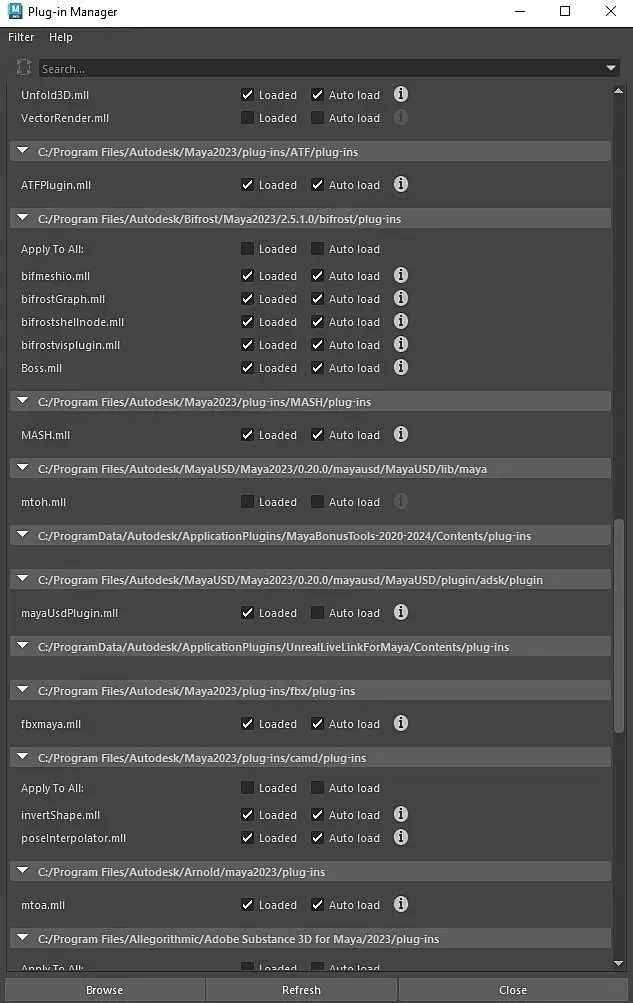
Task: Click the Browse button
Action: 104,990
